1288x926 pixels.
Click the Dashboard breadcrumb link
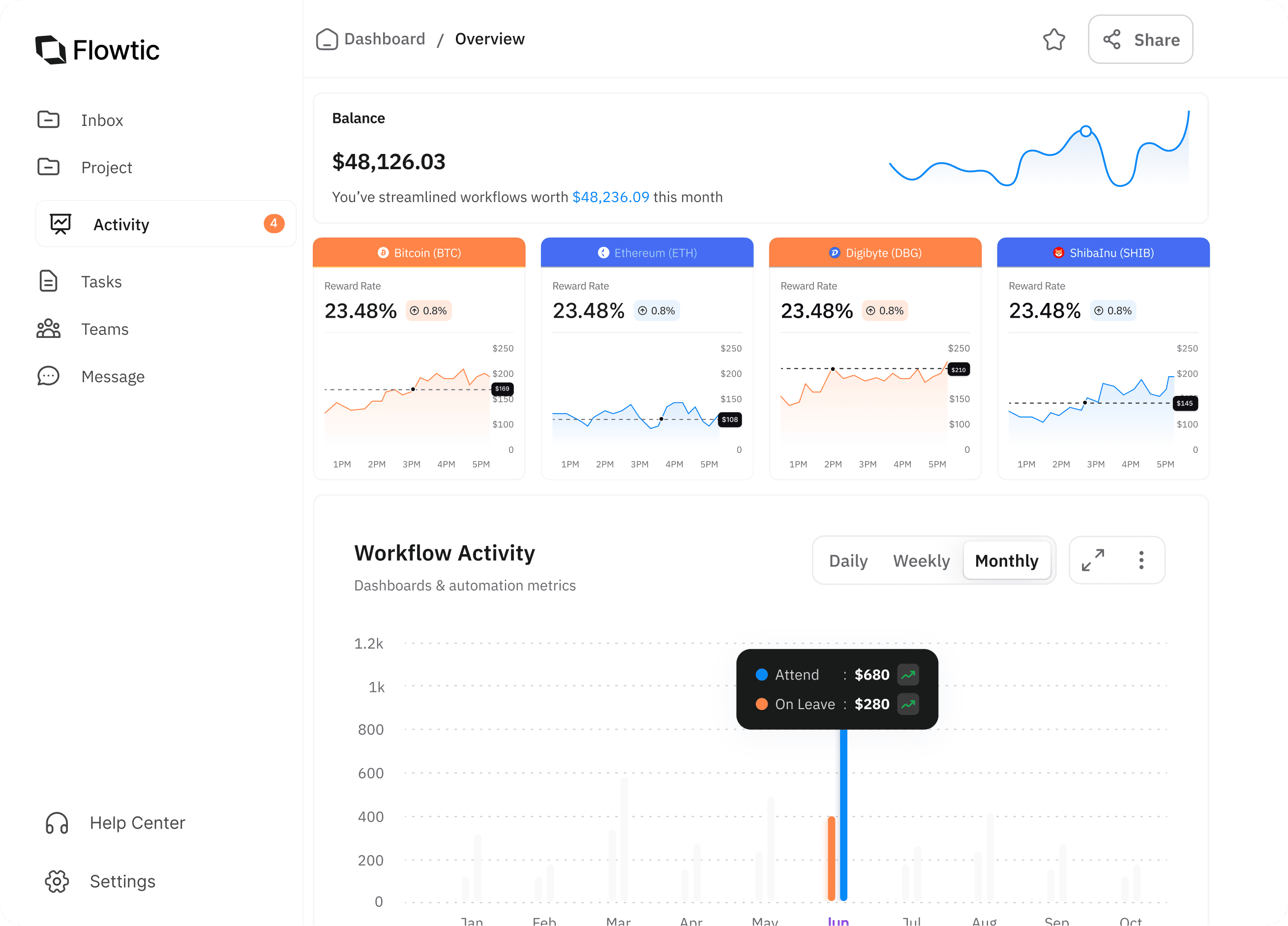385,39
